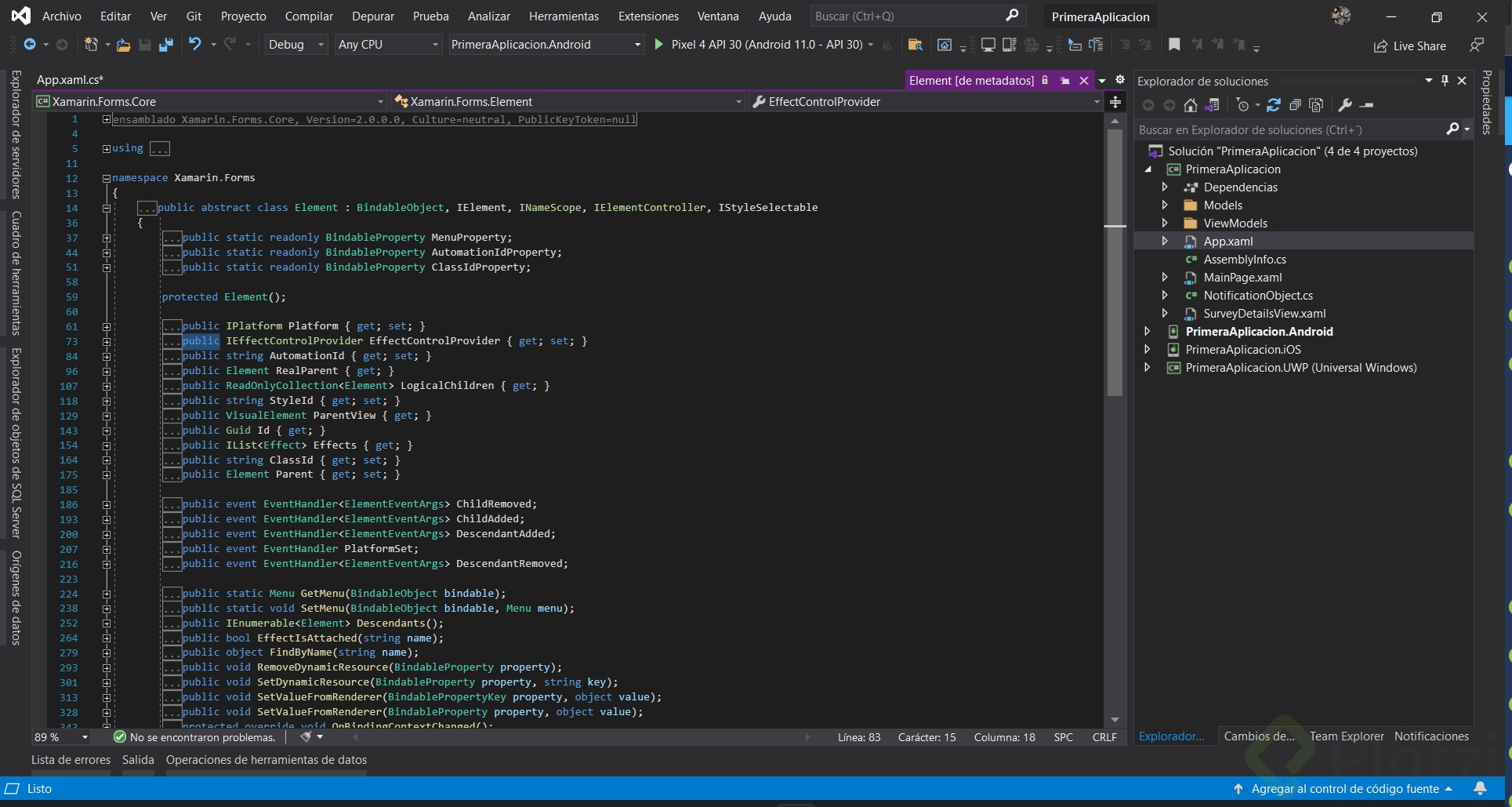Open the notifications bell in status bar

1480,788
